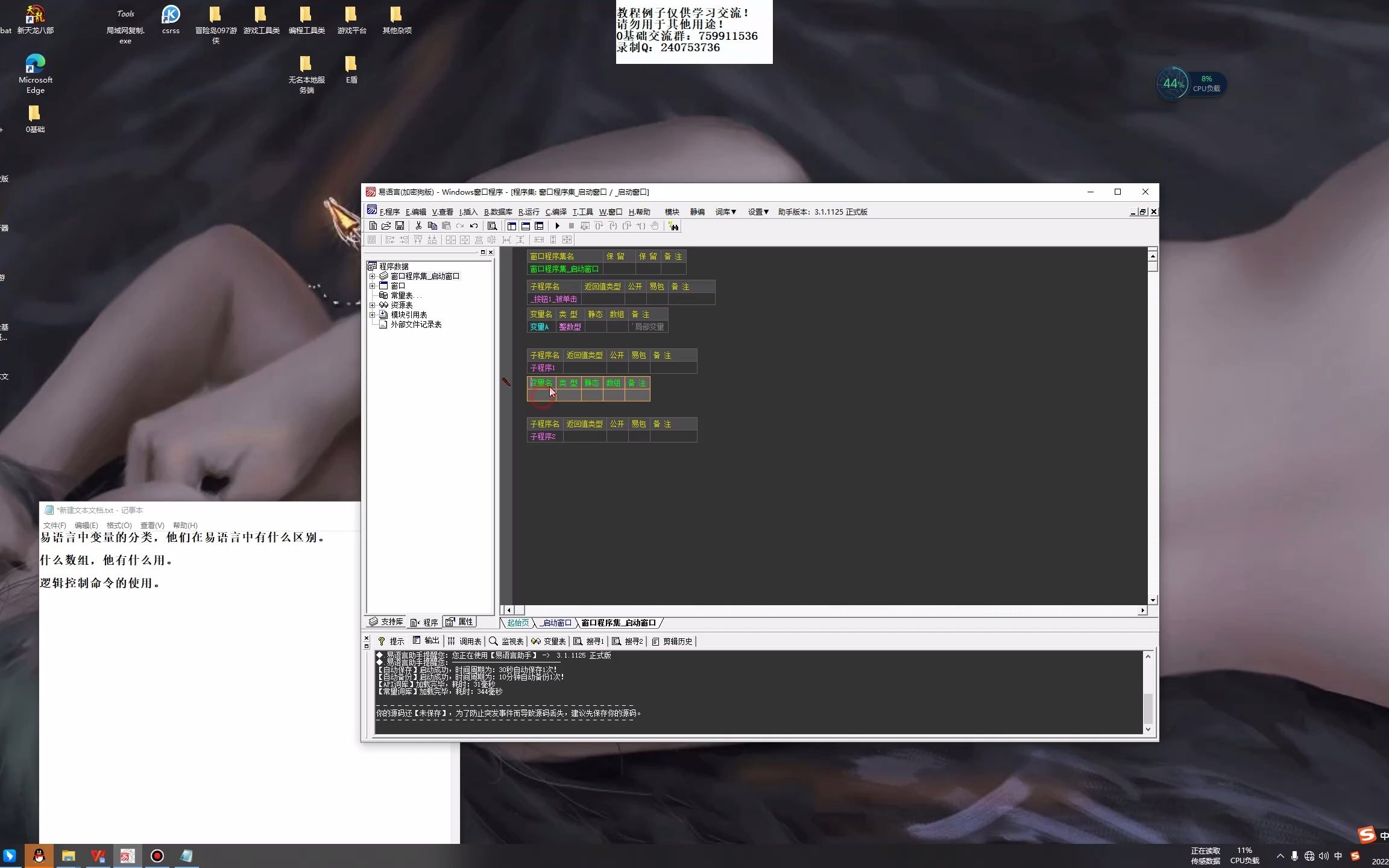1389x868 pixels.
Task: Open the find tool with the magnifier icon
Action: pos(492,226)
